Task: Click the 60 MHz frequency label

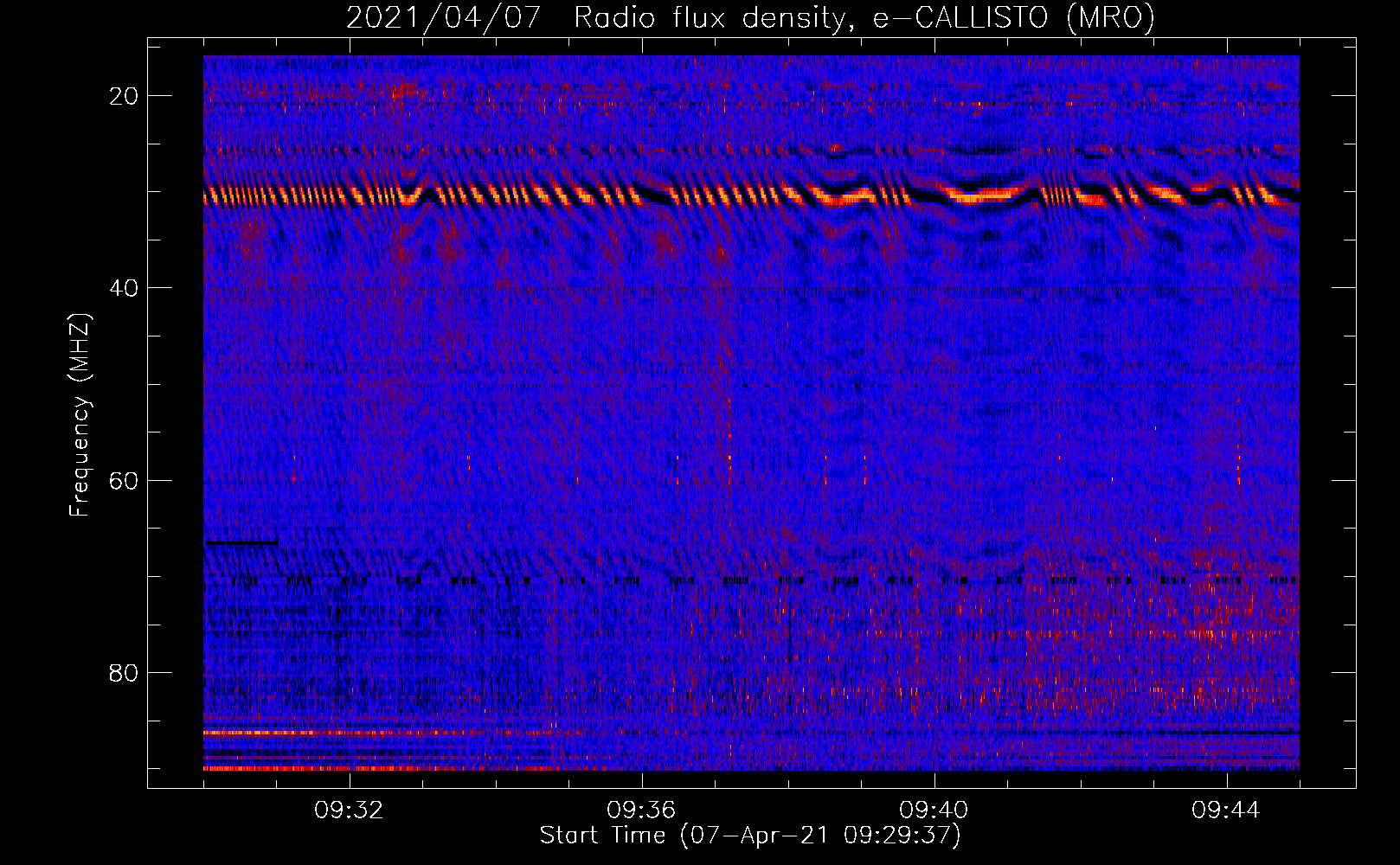Action: (x=124, y=480)
